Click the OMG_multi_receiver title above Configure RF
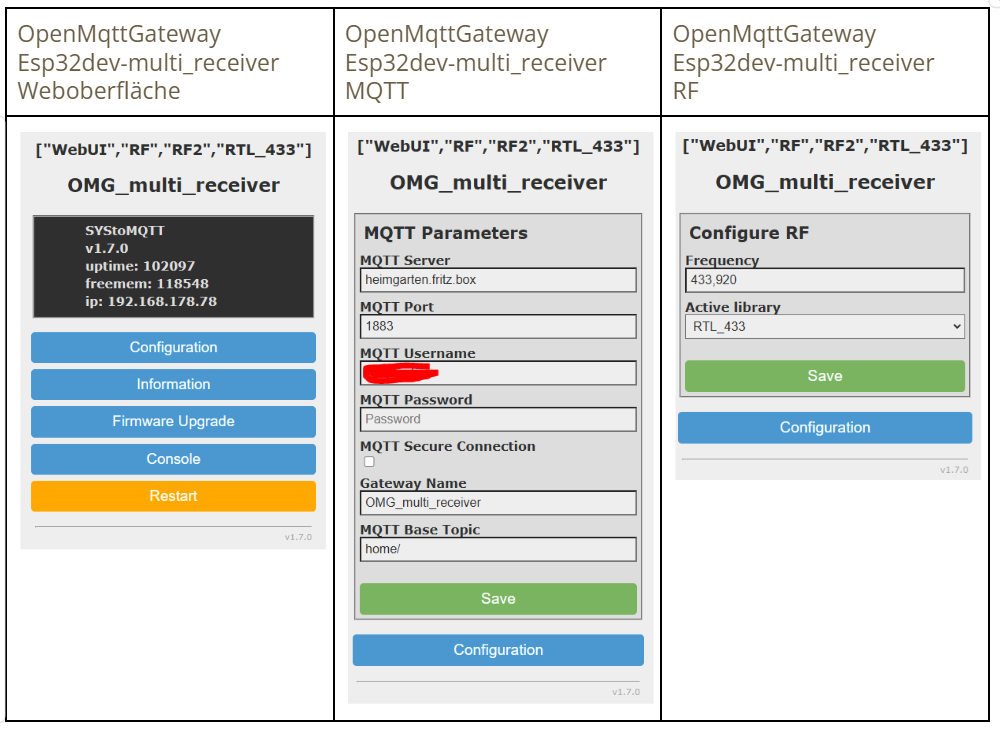The image size is (1000, 730). 825,182
